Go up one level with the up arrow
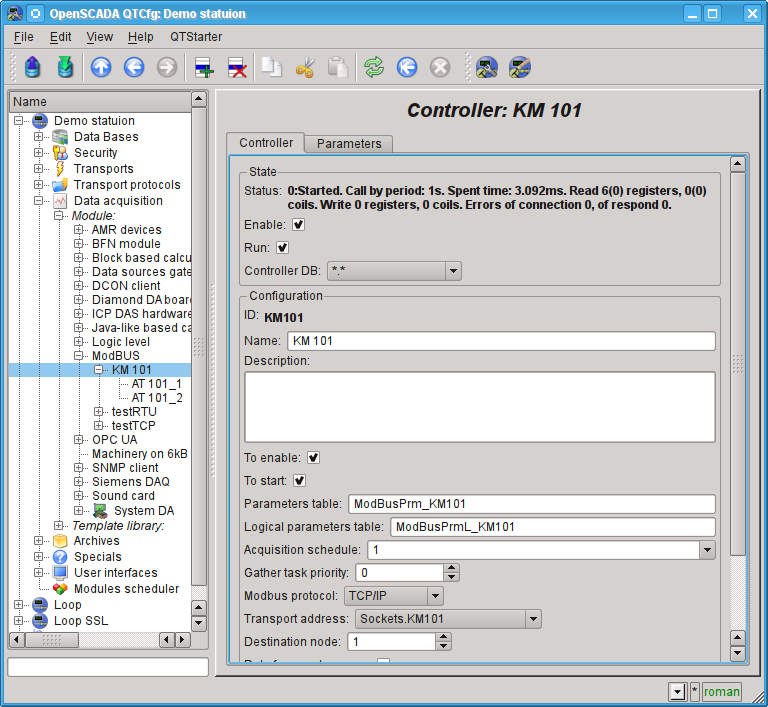This screenshot has width=768, height=707. coord(101,67)
